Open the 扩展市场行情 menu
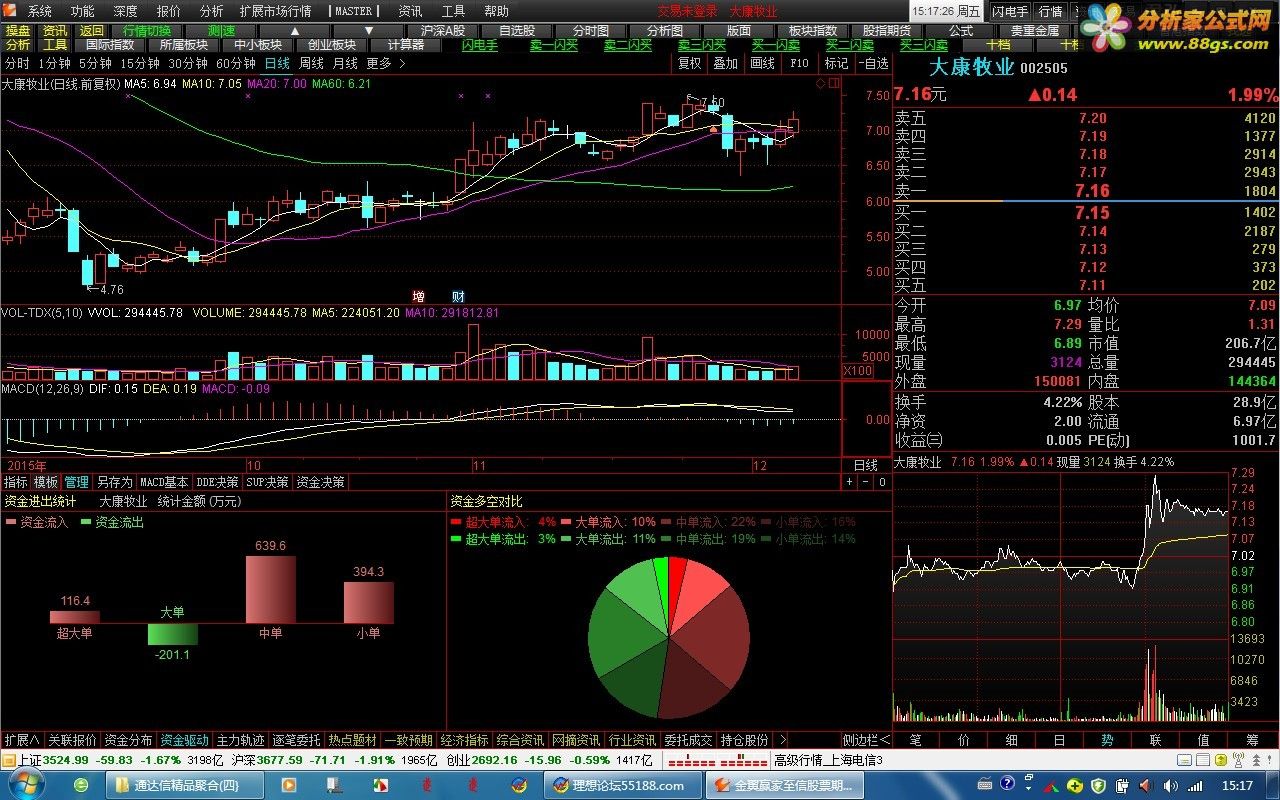Viewport: 1280px width, 800px height. pyautogui.click(x=276, y=11)
